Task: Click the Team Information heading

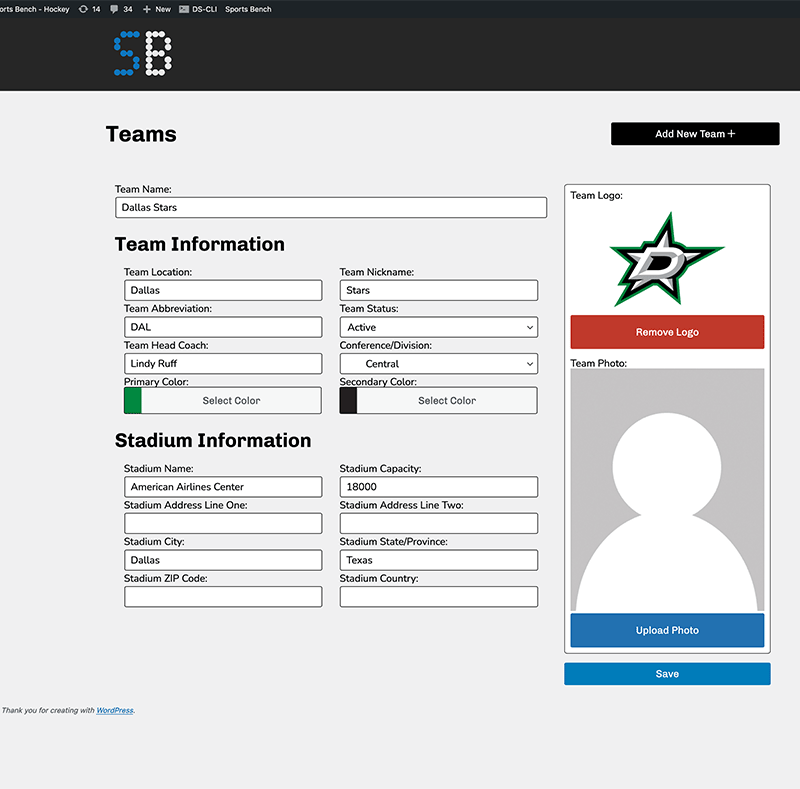Action: pos(199,244)
